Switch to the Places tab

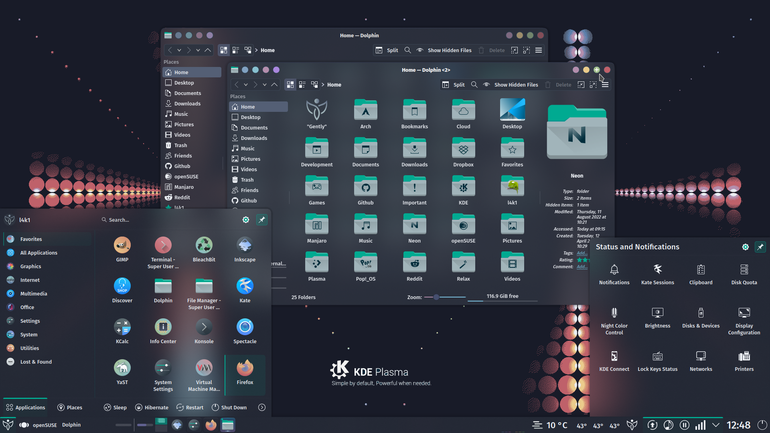70,407
